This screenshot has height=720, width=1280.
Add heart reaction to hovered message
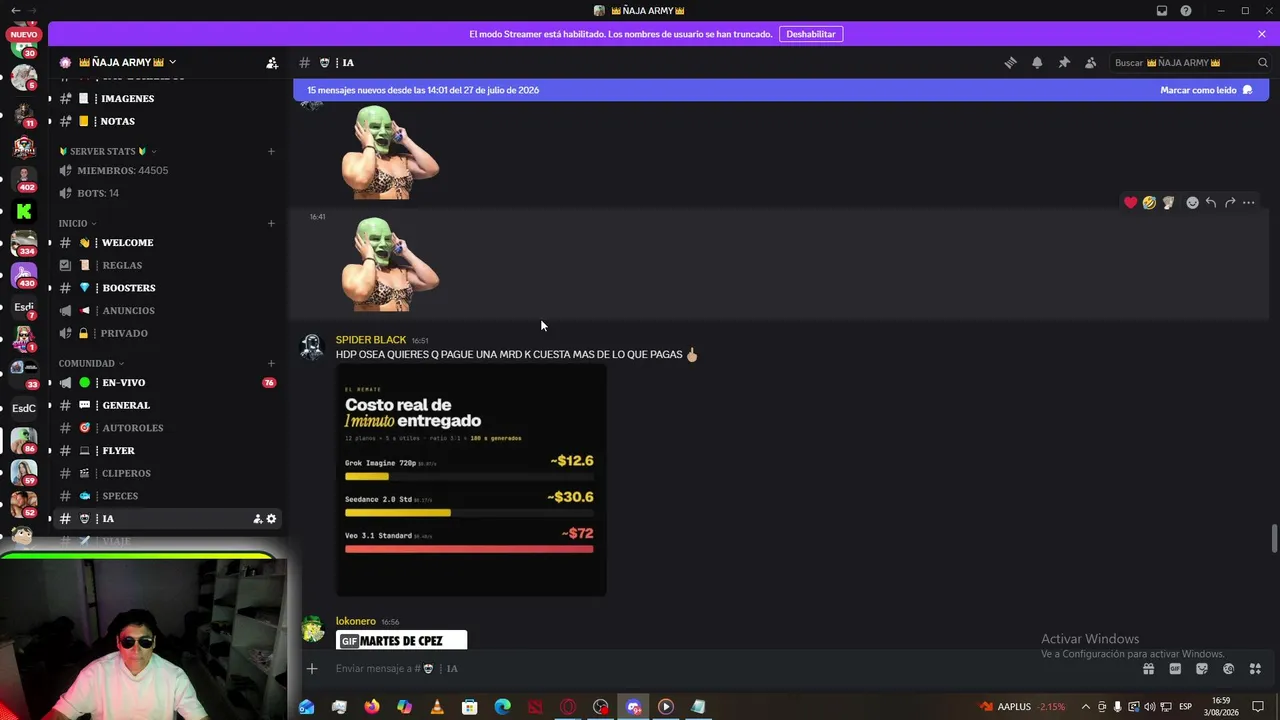(1130, 202)
